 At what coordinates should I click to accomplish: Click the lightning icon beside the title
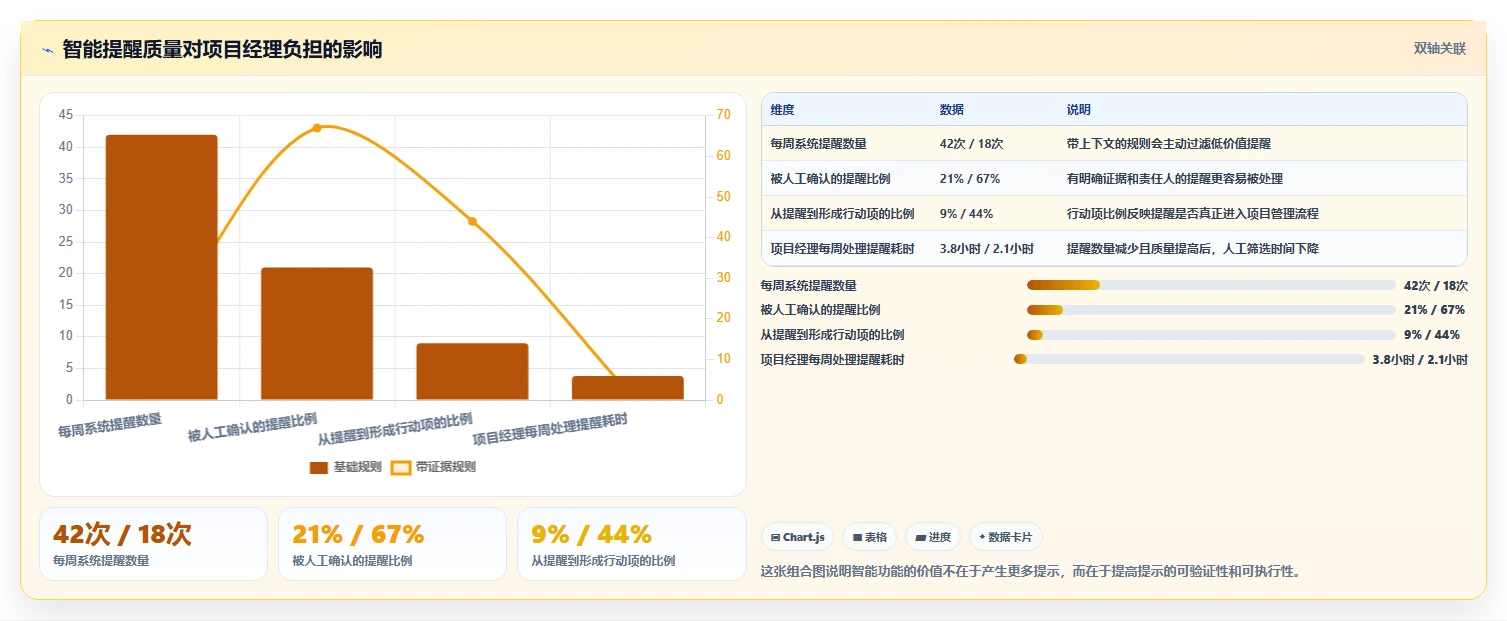pos(47,50)
